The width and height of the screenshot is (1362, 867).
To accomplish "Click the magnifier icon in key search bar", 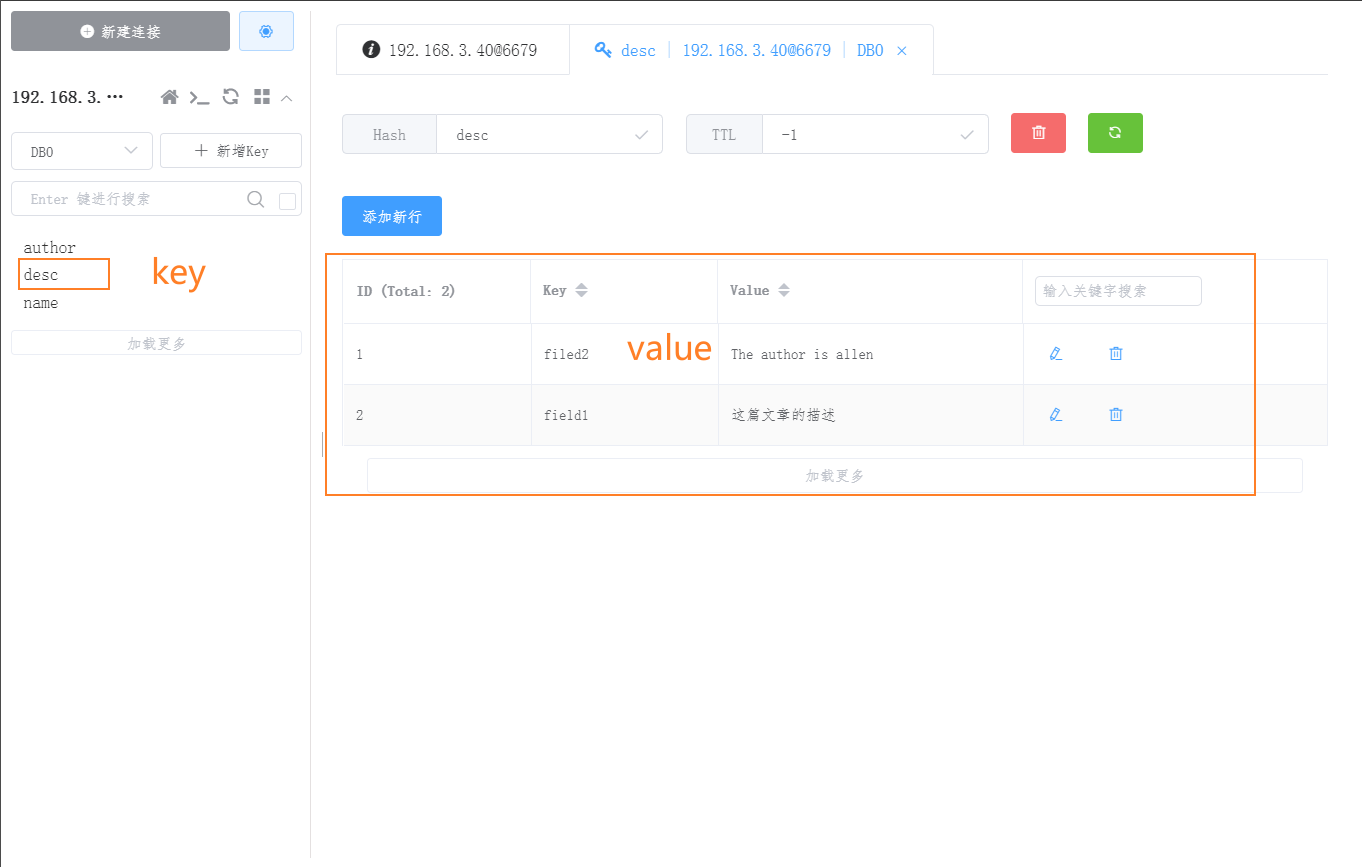I will (x=258, y=199).
